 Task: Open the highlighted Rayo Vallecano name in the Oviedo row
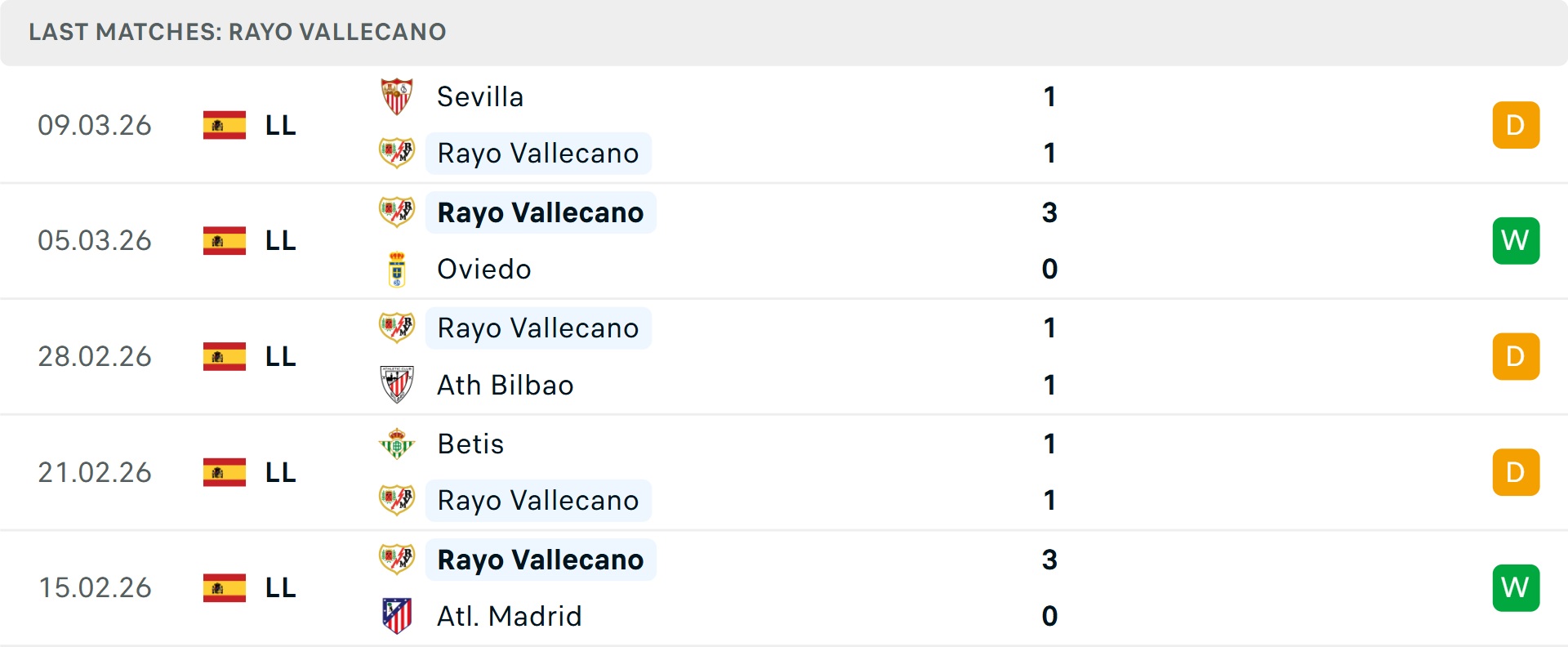(540, 212)
